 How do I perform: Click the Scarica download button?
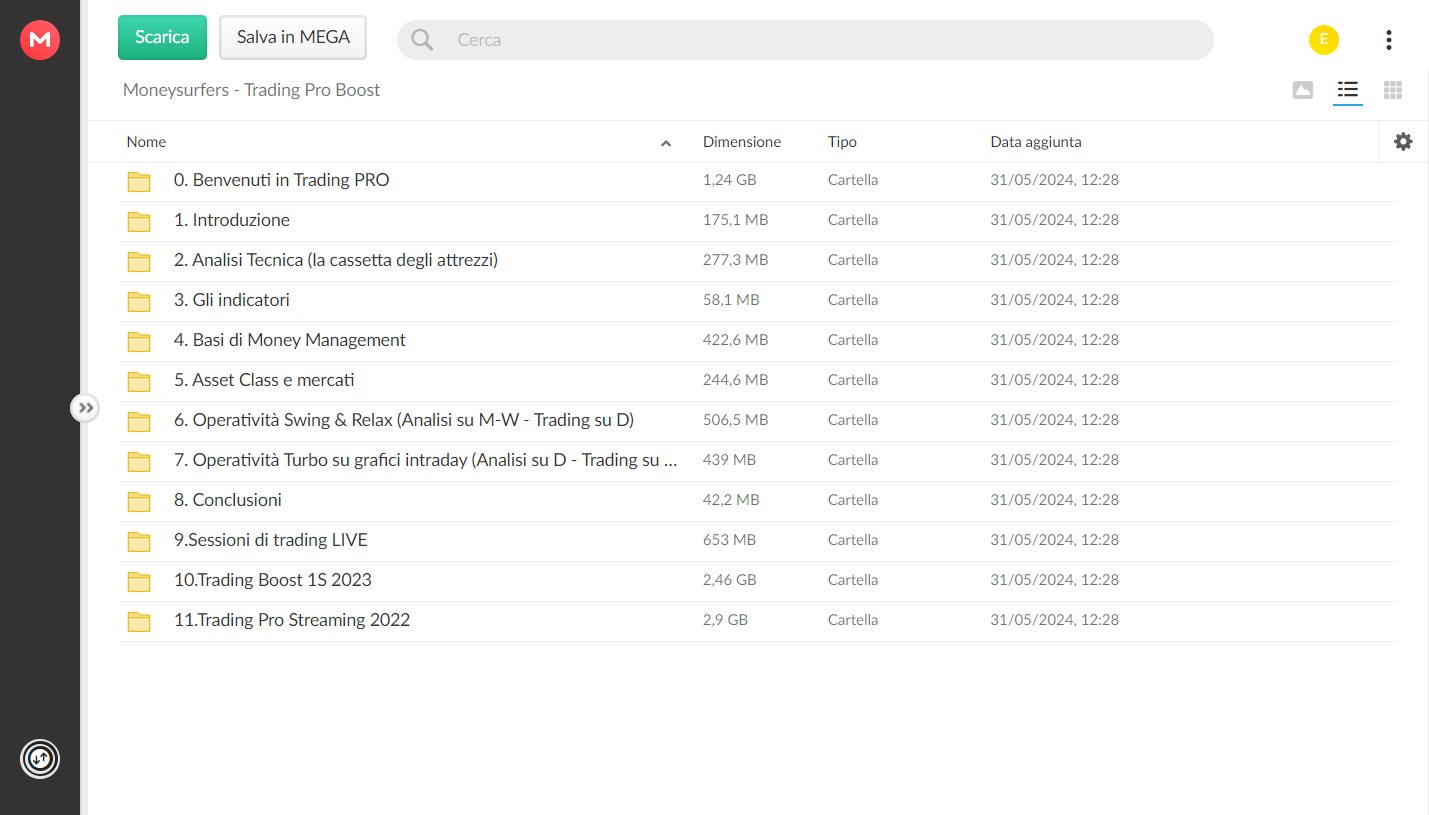pyautogui.click(x=162, y=37)
